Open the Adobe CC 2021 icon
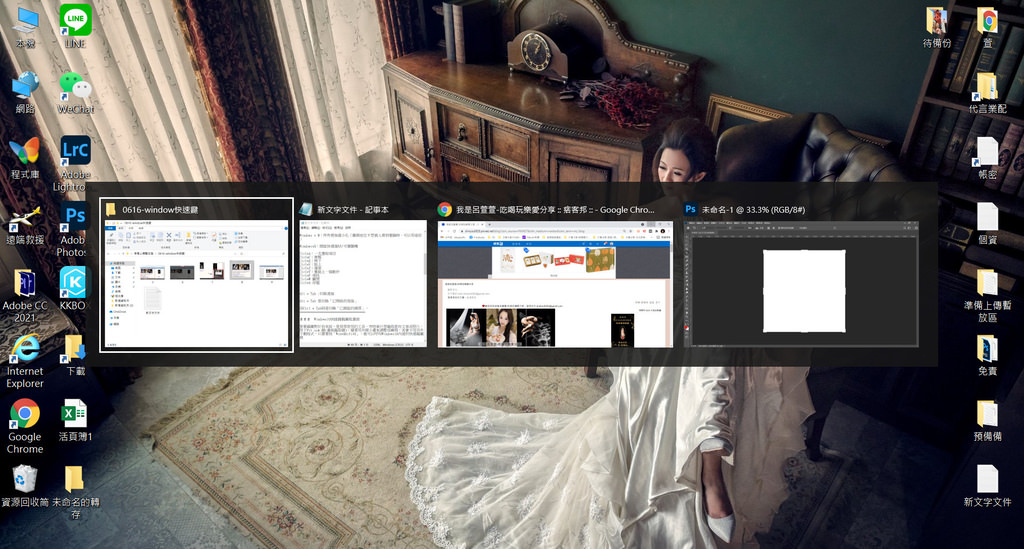1024x549 pixels. click(x=25, y=295)
